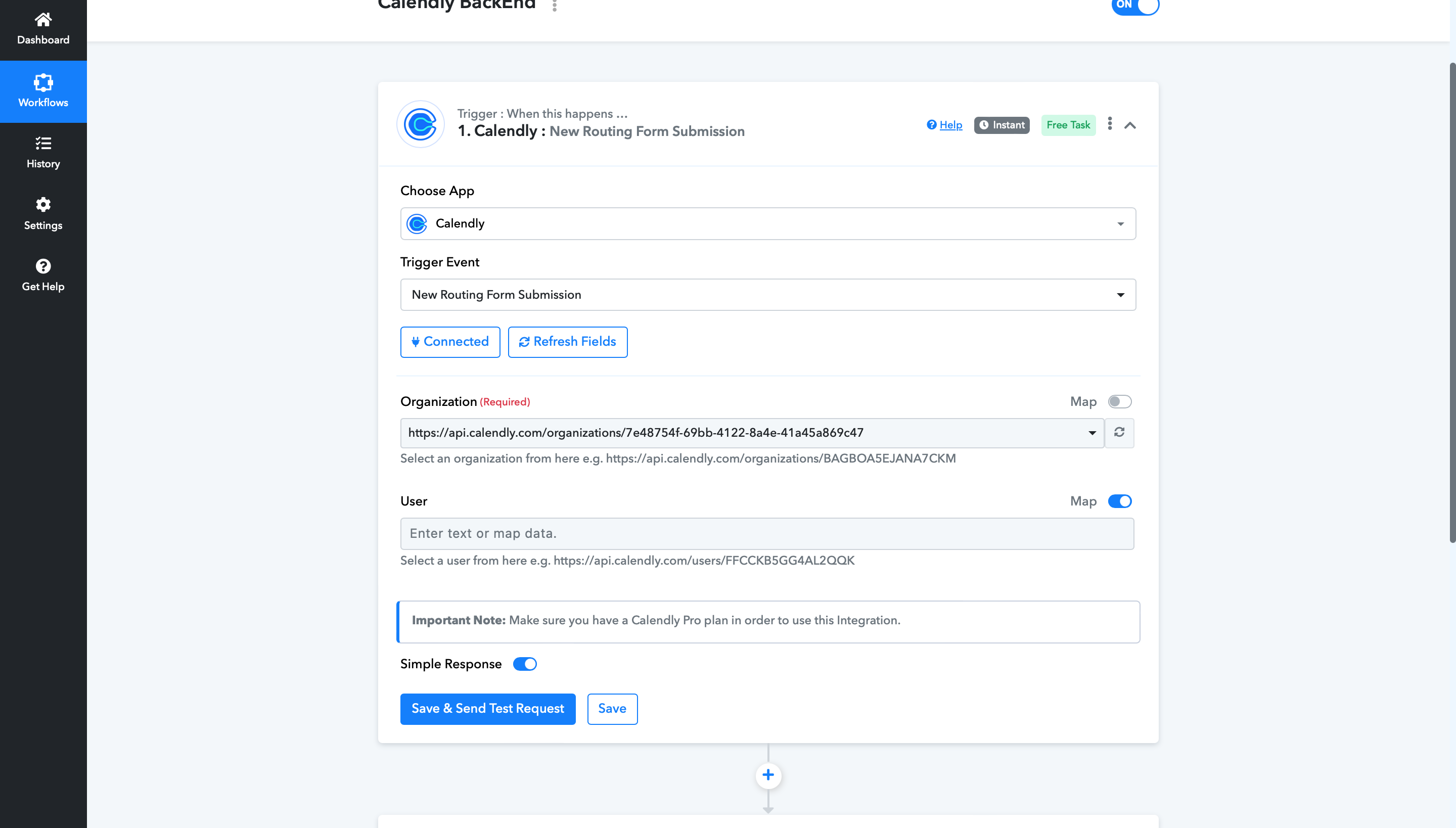Click the Save button
Screen dimensions: 1456x828
coord(612,709)
